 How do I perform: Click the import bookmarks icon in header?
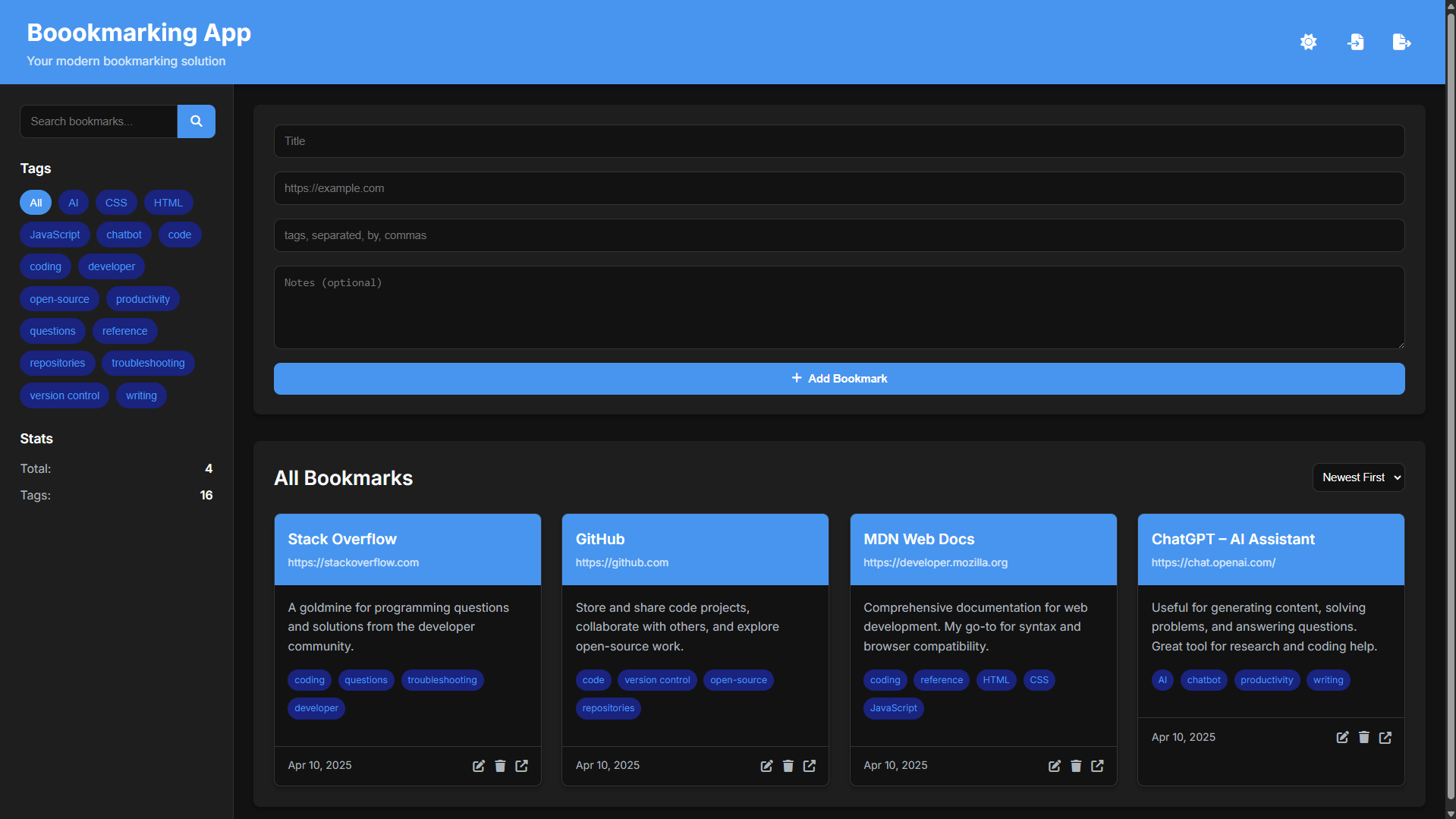pyautogui.click(x=1355, y=42)
